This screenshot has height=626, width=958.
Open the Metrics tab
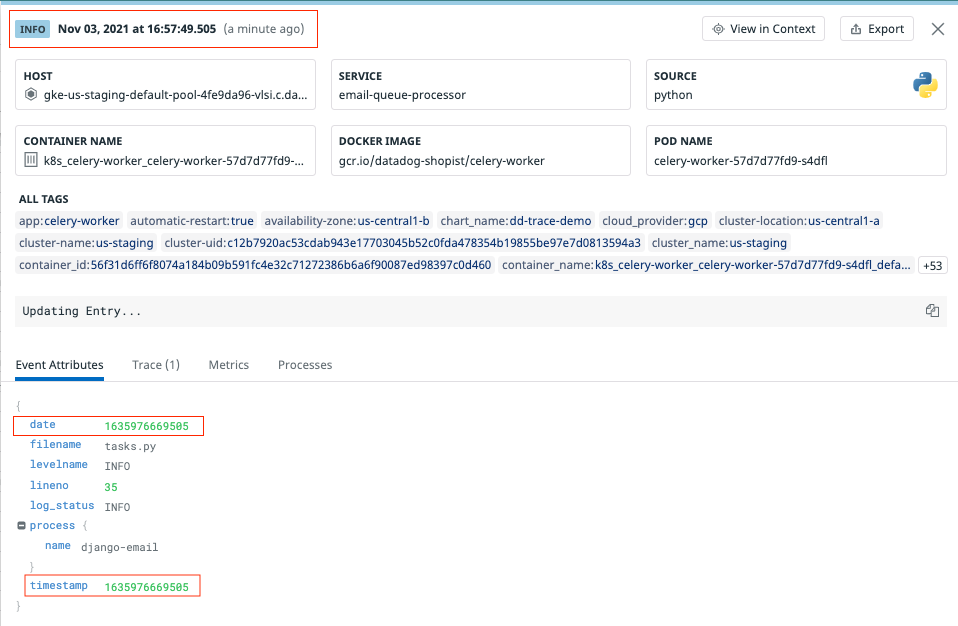coord(228,365)
